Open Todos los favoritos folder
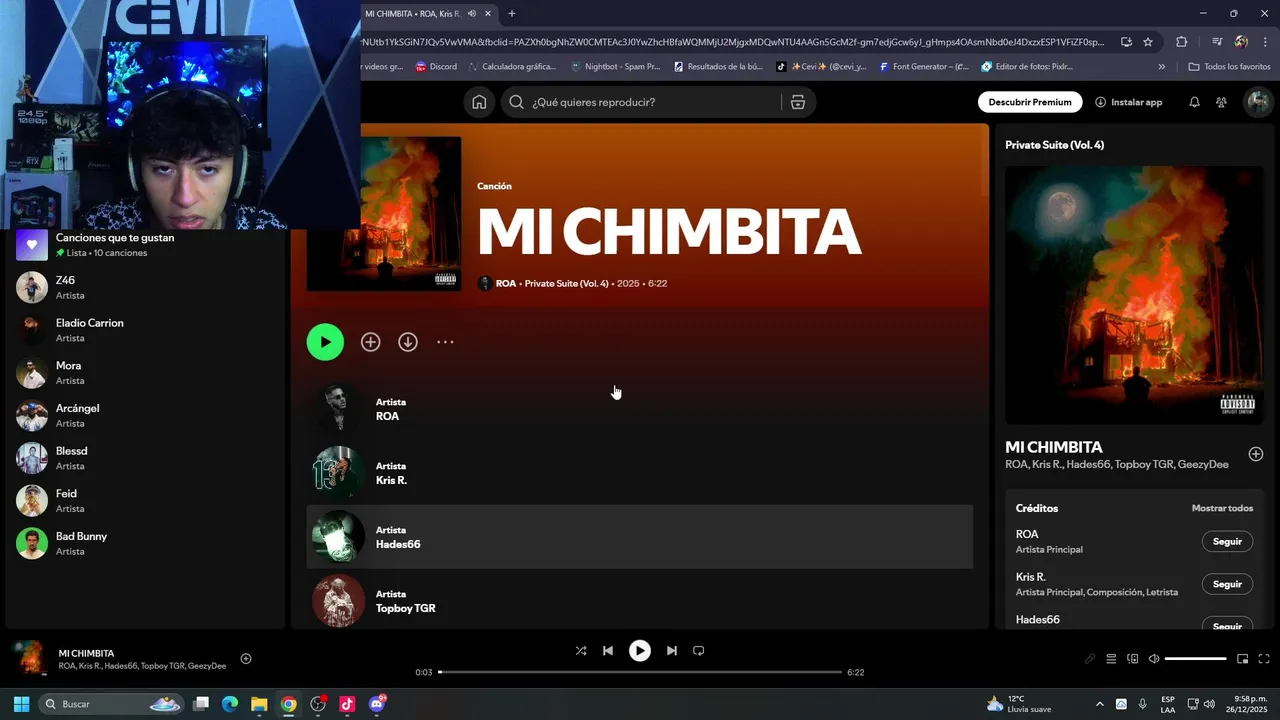Image resolution: width=1280 pixels, height=720 pixels. click(x=1230, y=67)
